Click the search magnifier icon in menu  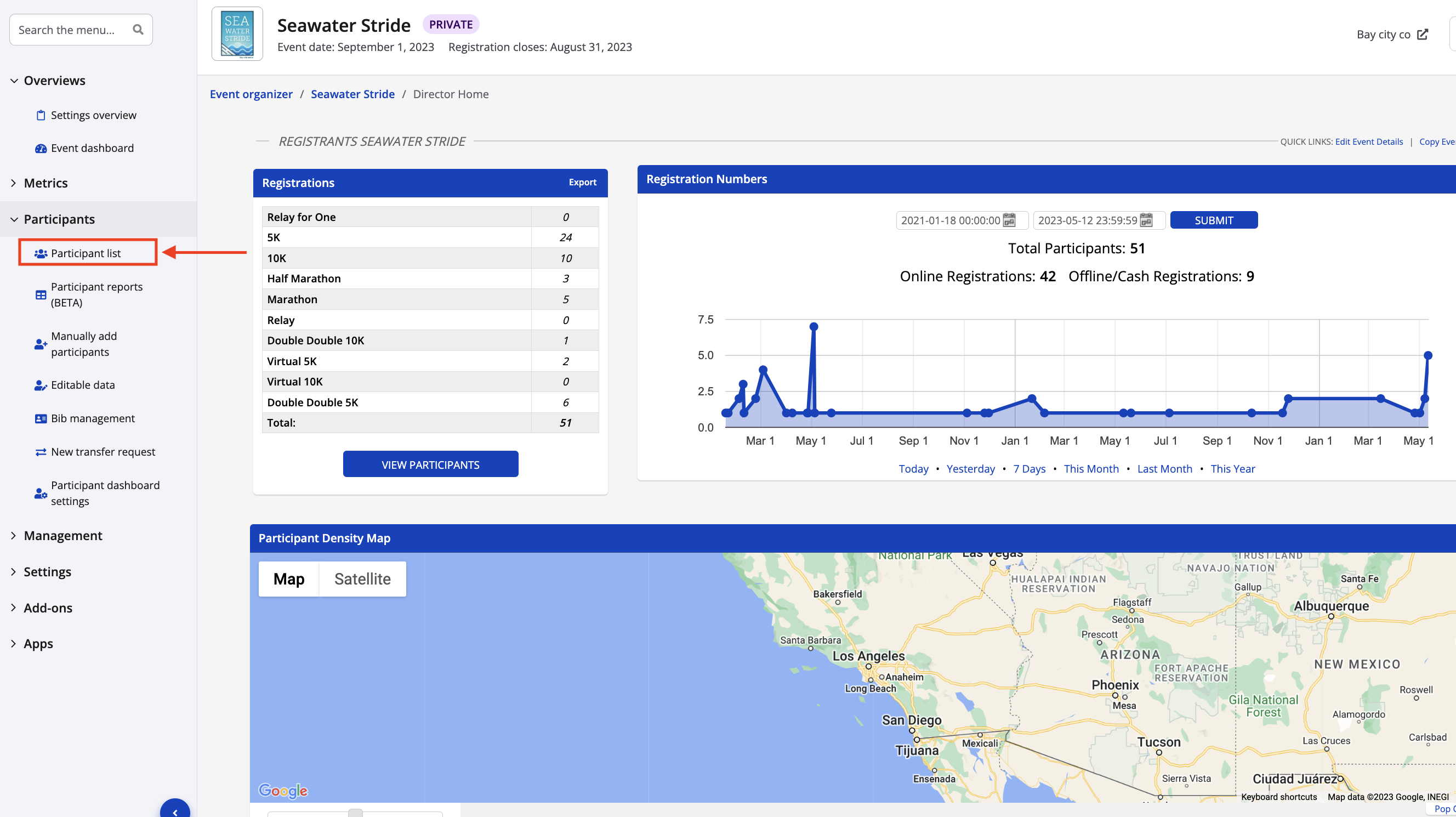point(138,30)
